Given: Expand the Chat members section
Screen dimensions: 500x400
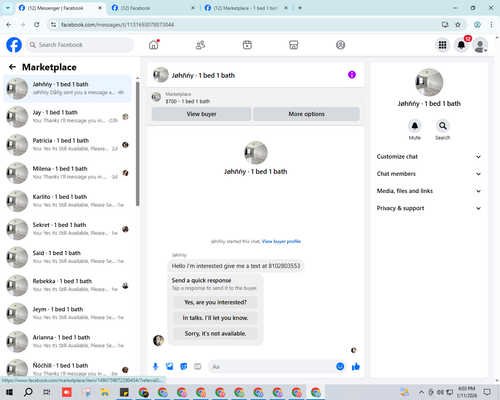Looking at the screenshot, I should 429,174.
